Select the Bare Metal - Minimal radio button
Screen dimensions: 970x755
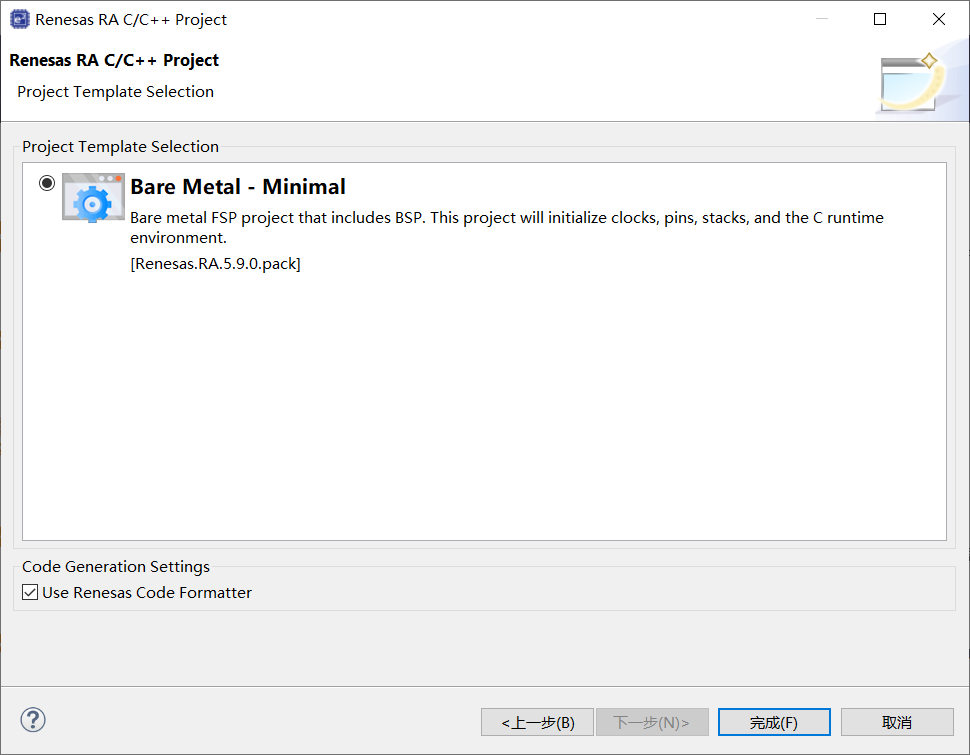(47, 183)
